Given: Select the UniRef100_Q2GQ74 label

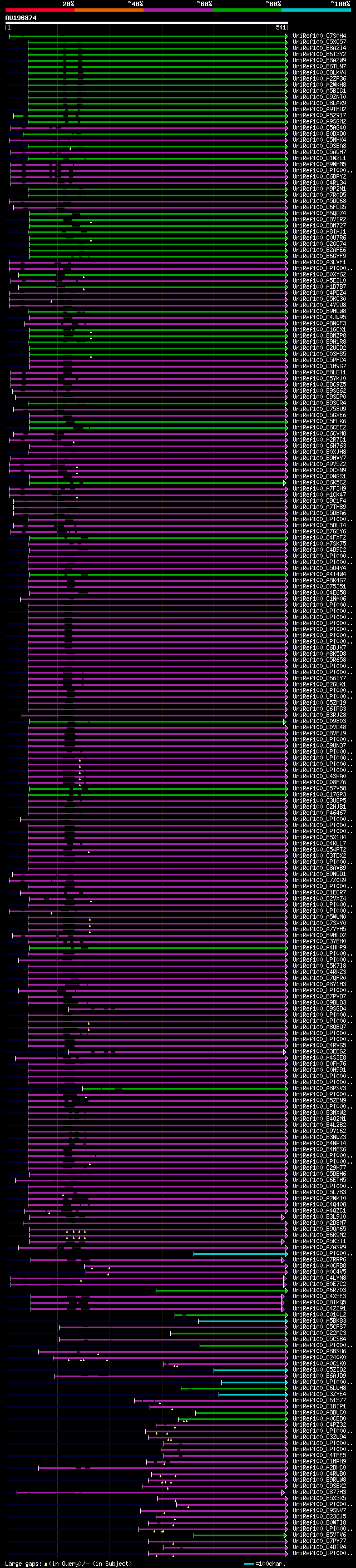Looking at the screenshot, I should pyautogui.click(x=319, y=244).
